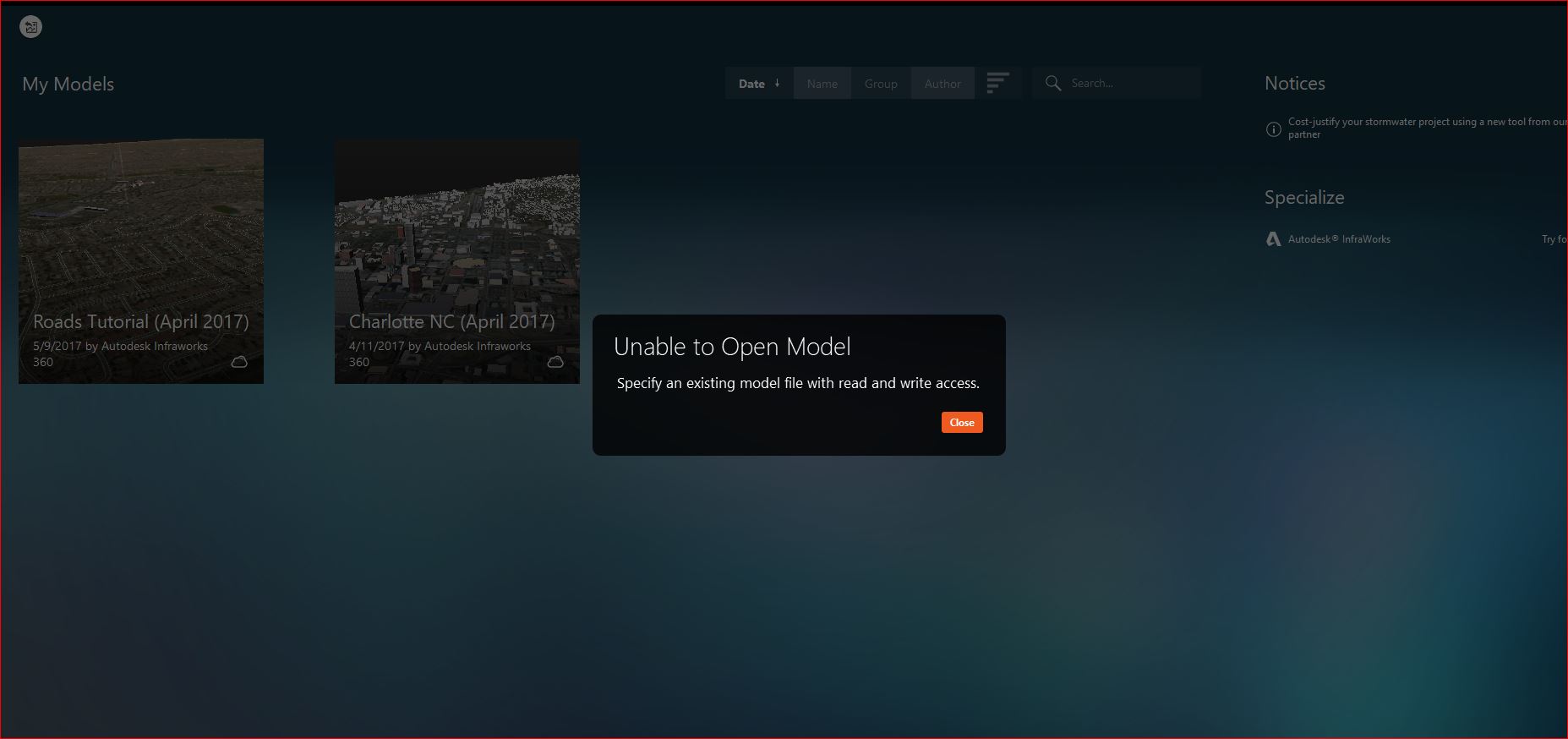Sort models by Name
The image size is (1568, 739).
822,84
